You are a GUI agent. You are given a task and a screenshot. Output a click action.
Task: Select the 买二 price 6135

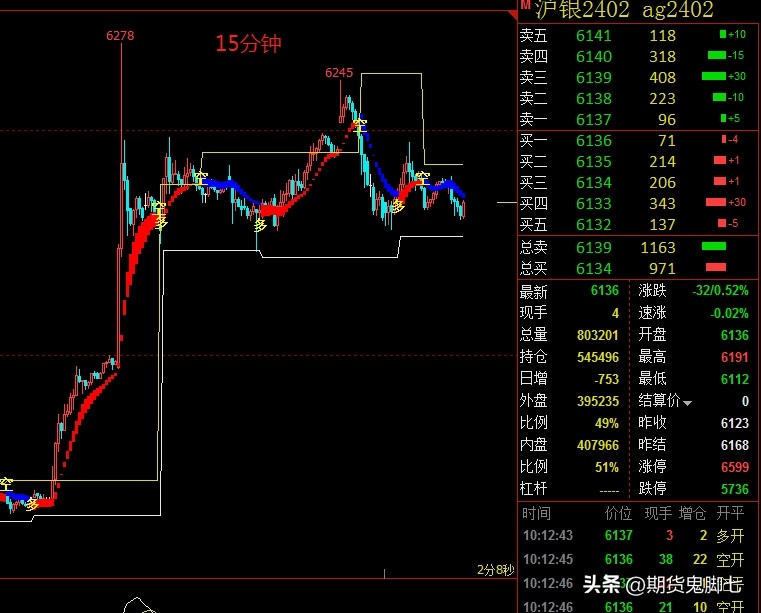(x=594, y=162)
